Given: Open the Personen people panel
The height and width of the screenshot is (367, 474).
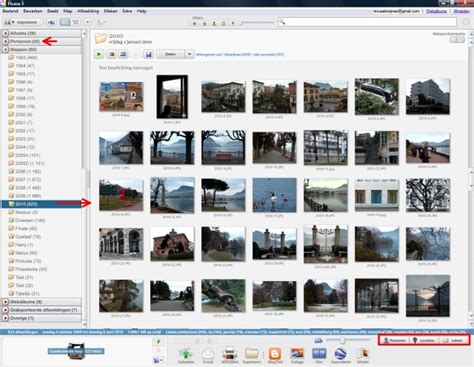Looking at the screenshot, I should 395,340.
